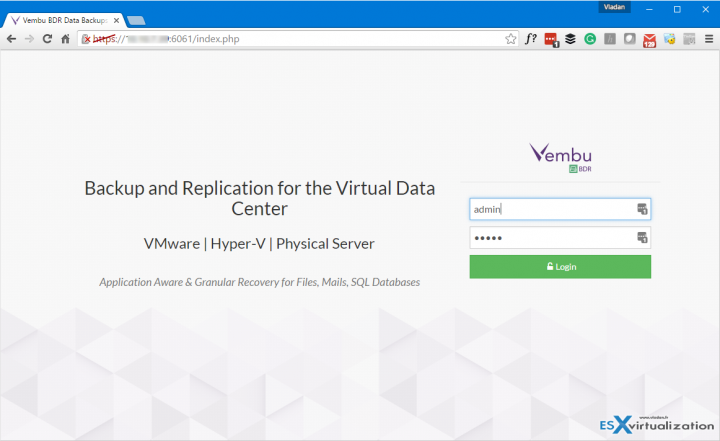Image resolution: width=720 pixels, height=441 pixels.
Task: Go to the browser home page
Action: pos(65,39)
